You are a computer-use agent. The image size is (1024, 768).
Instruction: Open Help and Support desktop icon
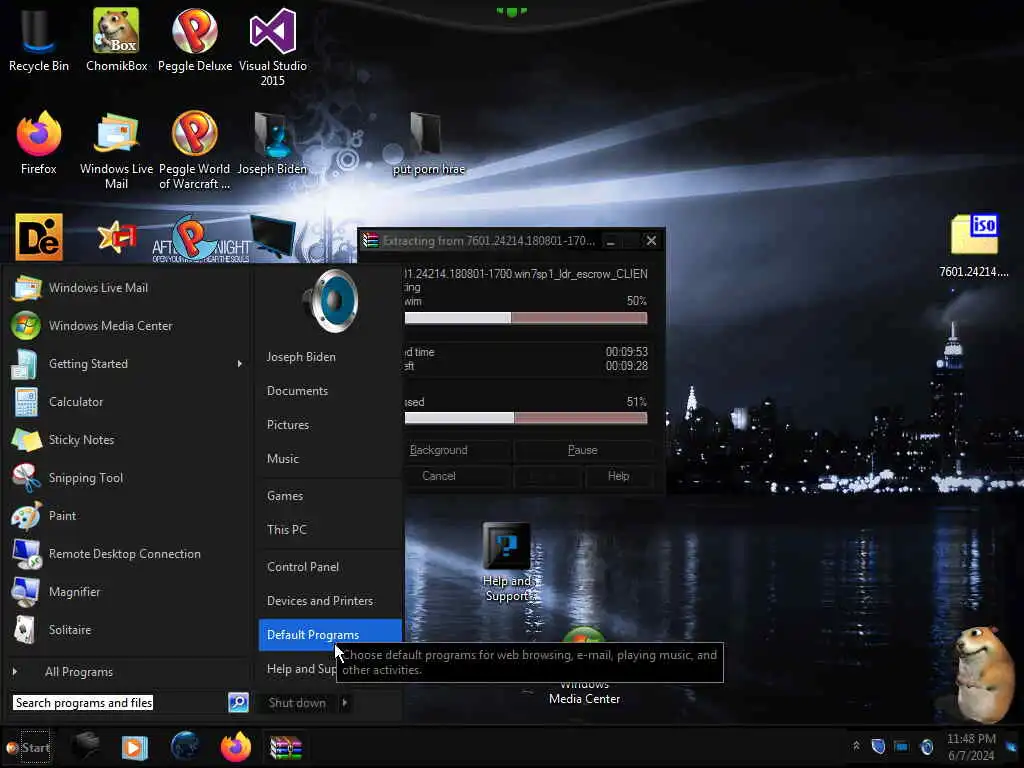coord(507,562)
